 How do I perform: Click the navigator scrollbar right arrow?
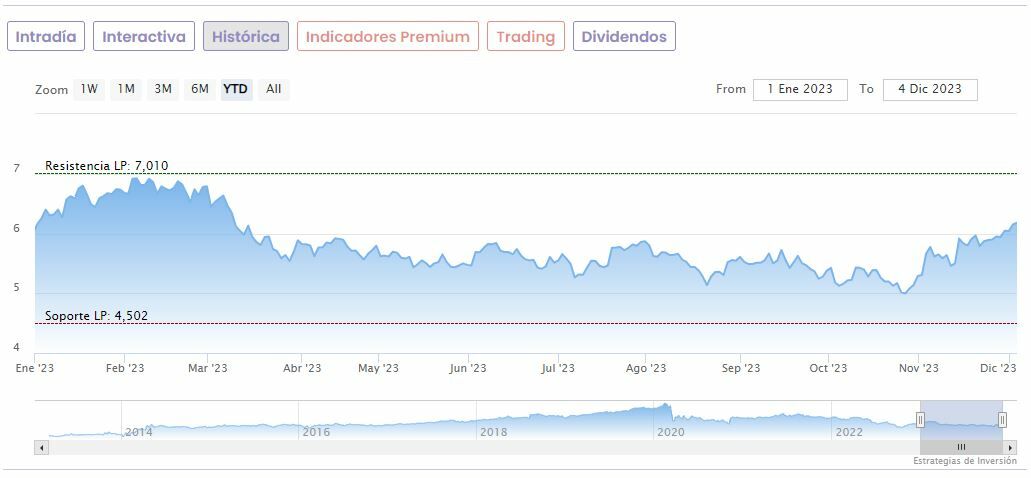pos(1009,447)
